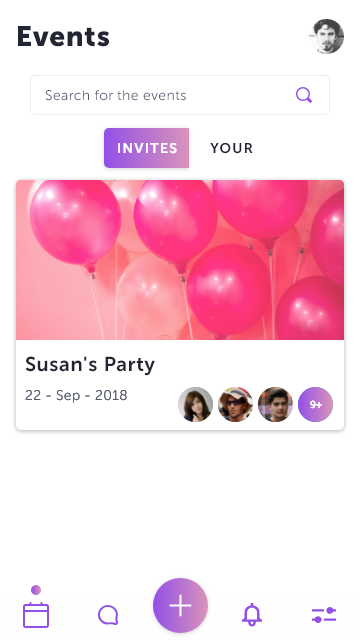Viewport: 360px width, 640px height.
Task: View the first attendee woman avatar
Action: 196,404
